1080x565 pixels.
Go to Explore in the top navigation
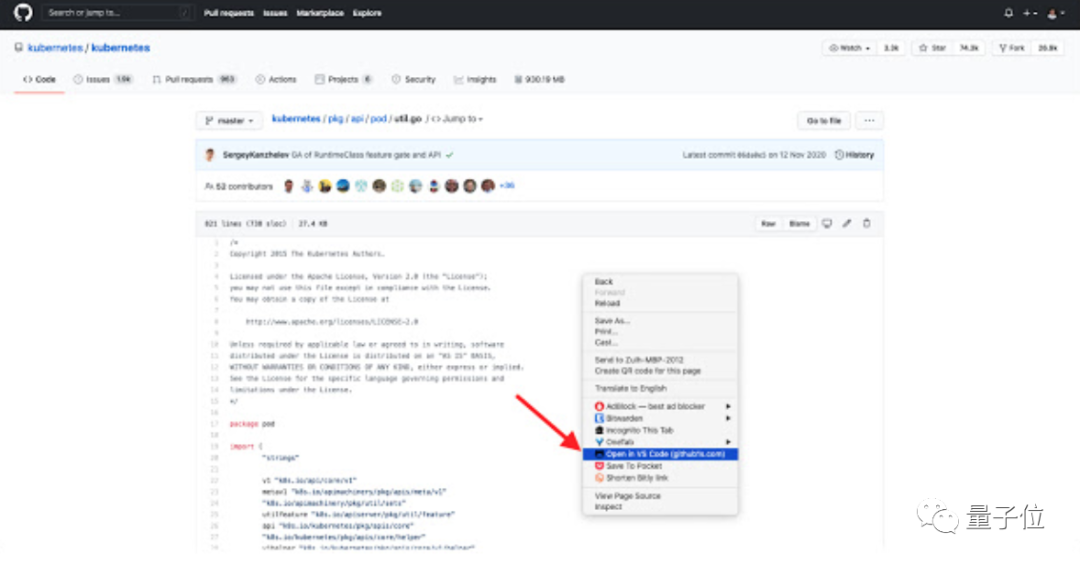367,13
